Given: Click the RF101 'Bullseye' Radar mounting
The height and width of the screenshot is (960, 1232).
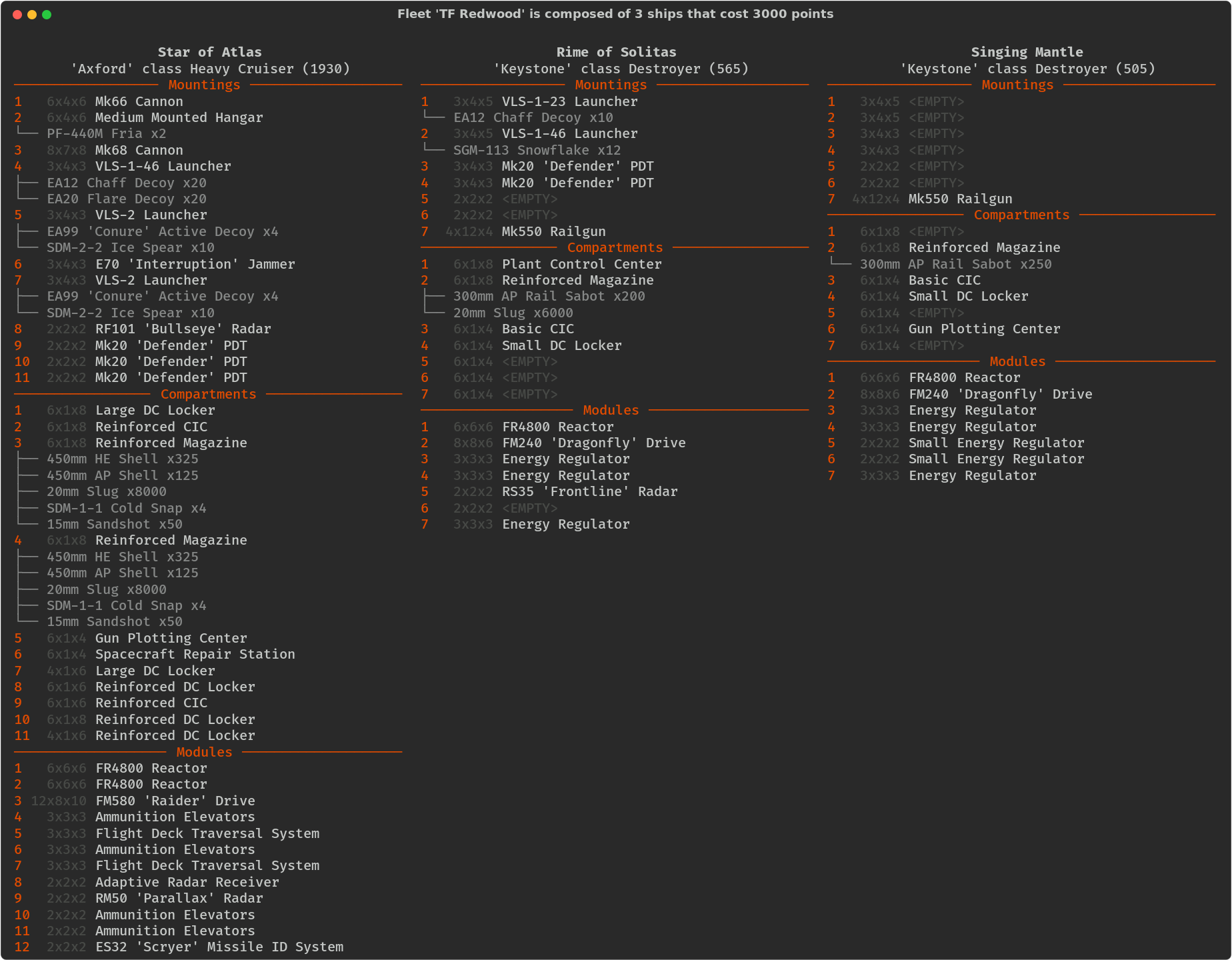Looking at the screenshot, I should pyautogui.click(x=183, y=329).
